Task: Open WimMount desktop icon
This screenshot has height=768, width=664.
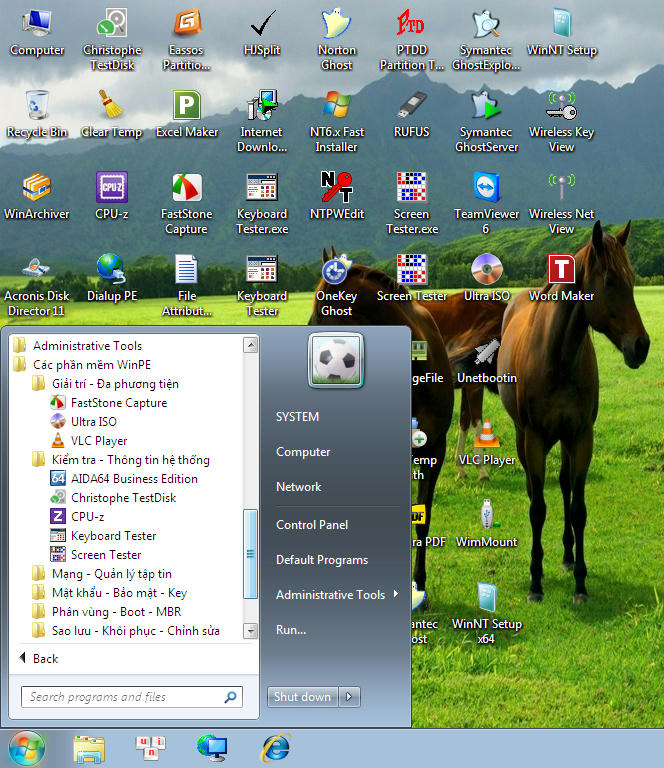Action: 486,524
